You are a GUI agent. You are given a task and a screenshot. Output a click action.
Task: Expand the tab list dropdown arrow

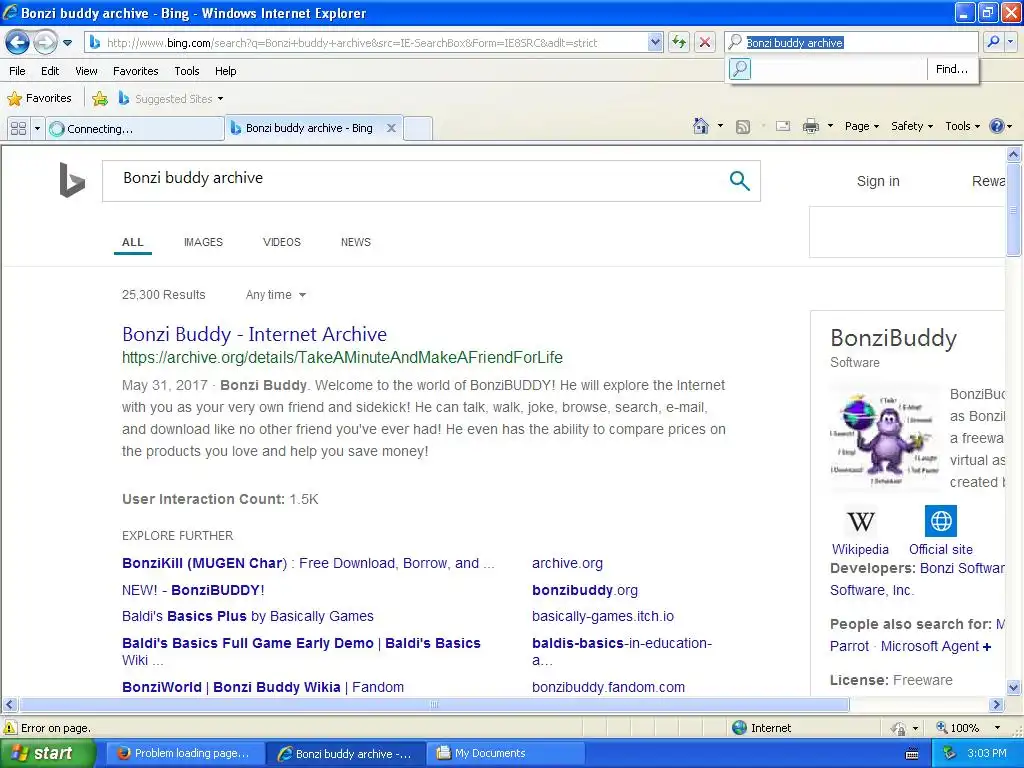click(37, 128)
